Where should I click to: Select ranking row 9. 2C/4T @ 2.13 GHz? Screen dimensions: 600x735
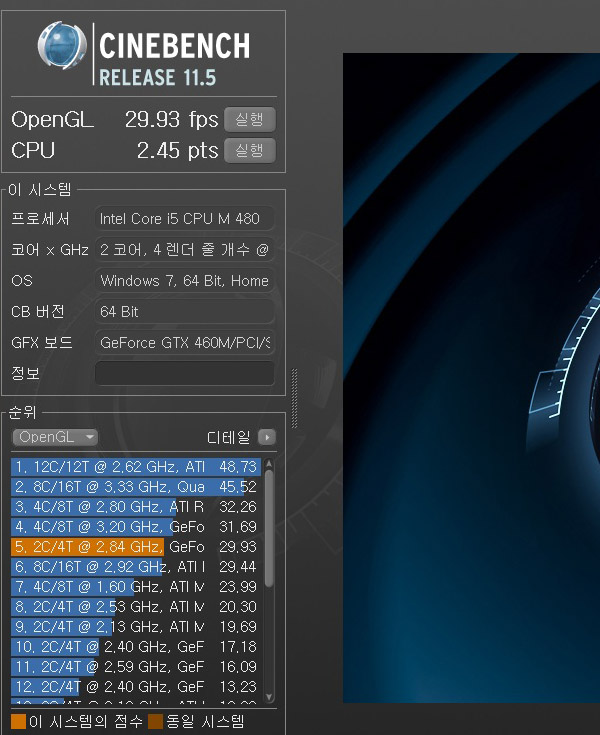pos(136,627)
